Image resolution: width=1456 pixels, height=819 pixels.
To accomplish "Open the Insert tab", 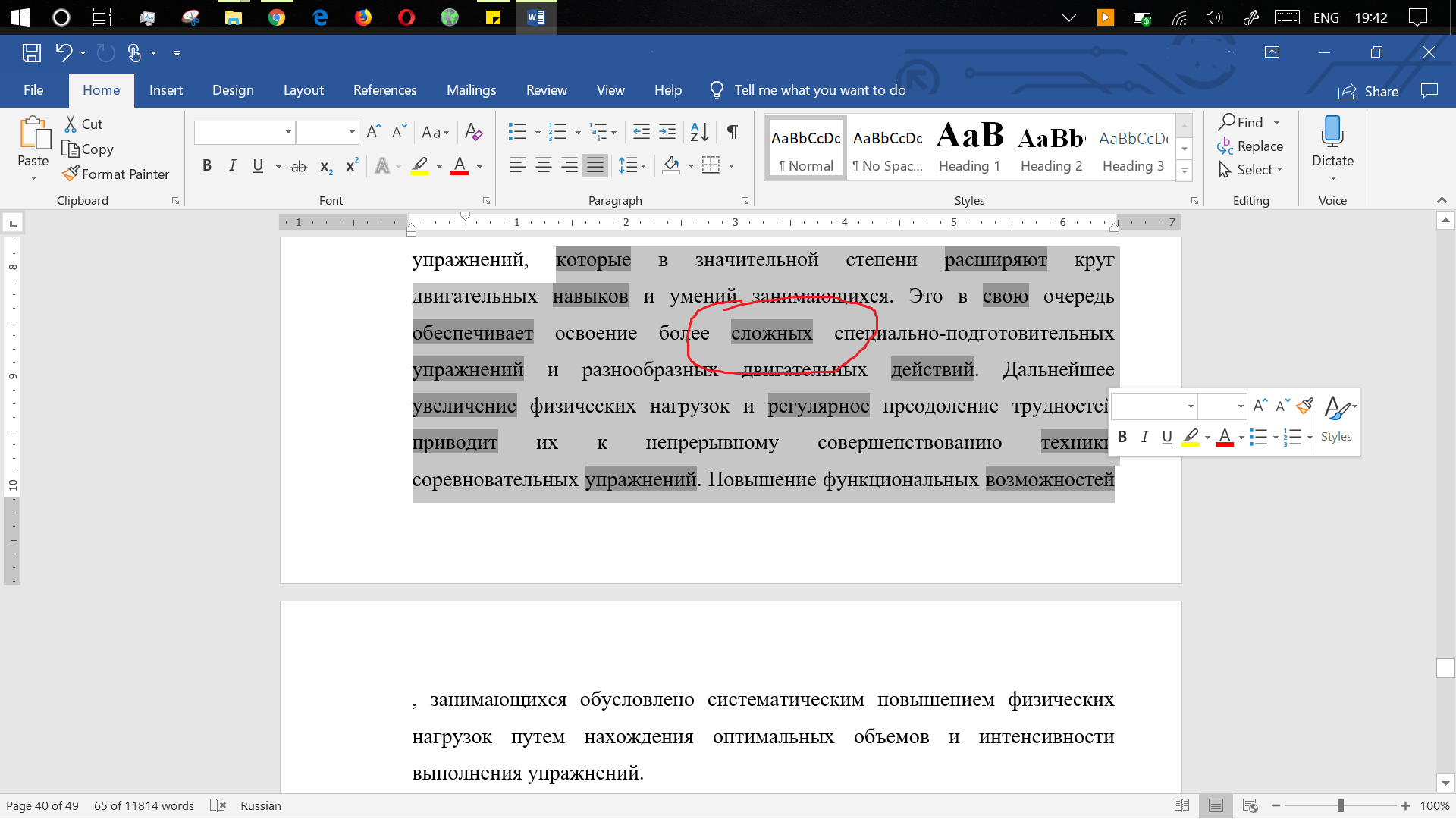I will 166,90.
